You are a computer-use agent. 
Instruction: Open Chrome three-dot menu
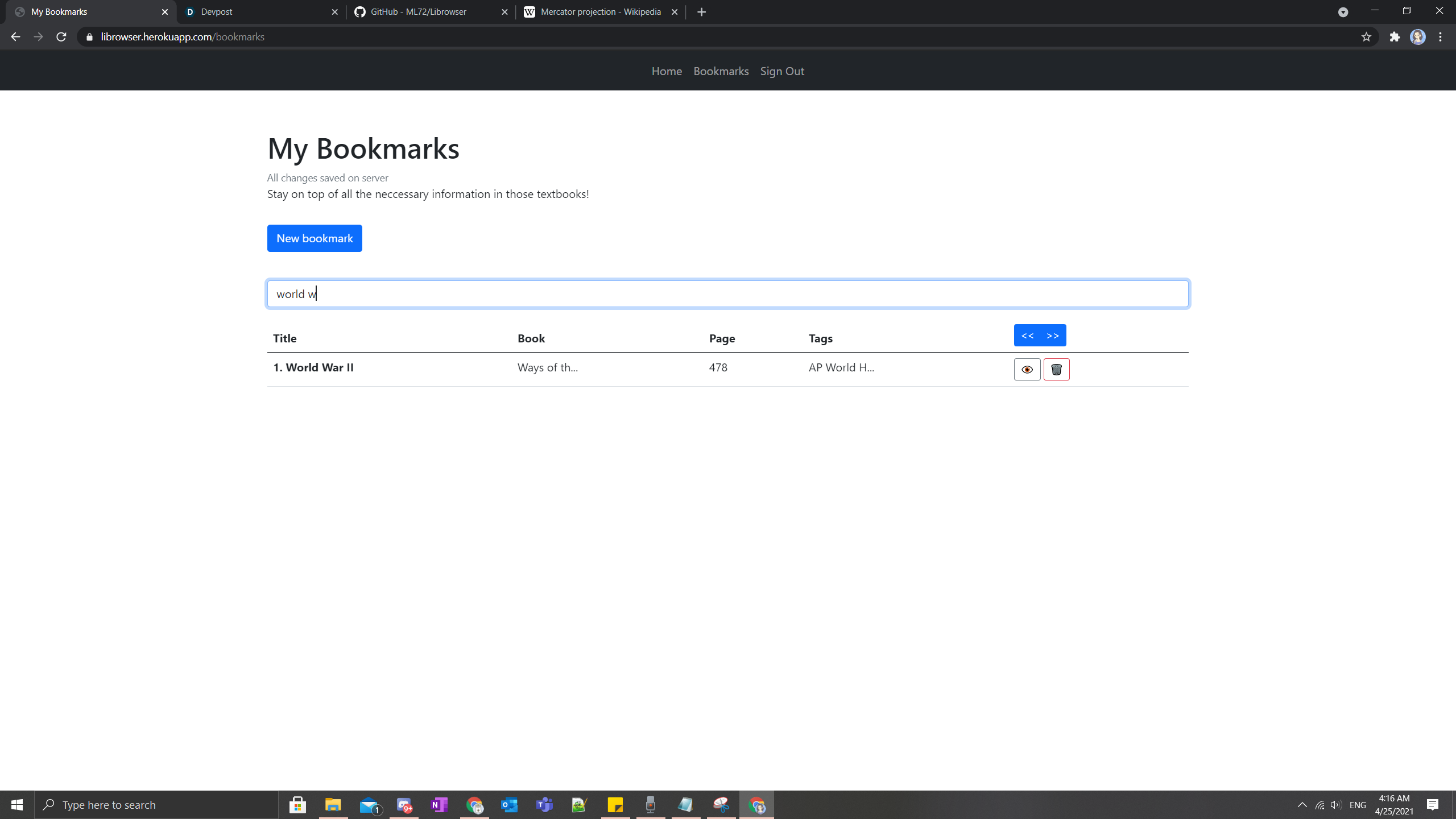click(1441, 37)
